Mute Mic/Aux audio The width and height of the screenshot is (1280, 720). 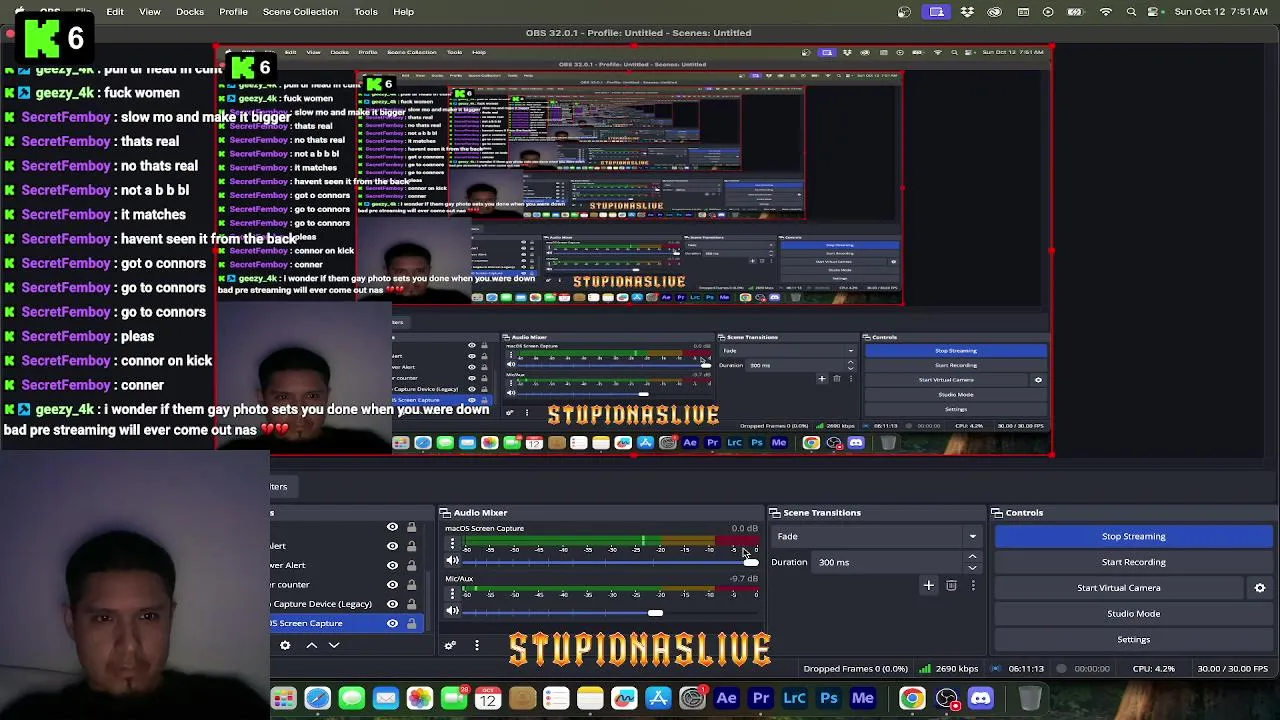click(x=452, y=611)
